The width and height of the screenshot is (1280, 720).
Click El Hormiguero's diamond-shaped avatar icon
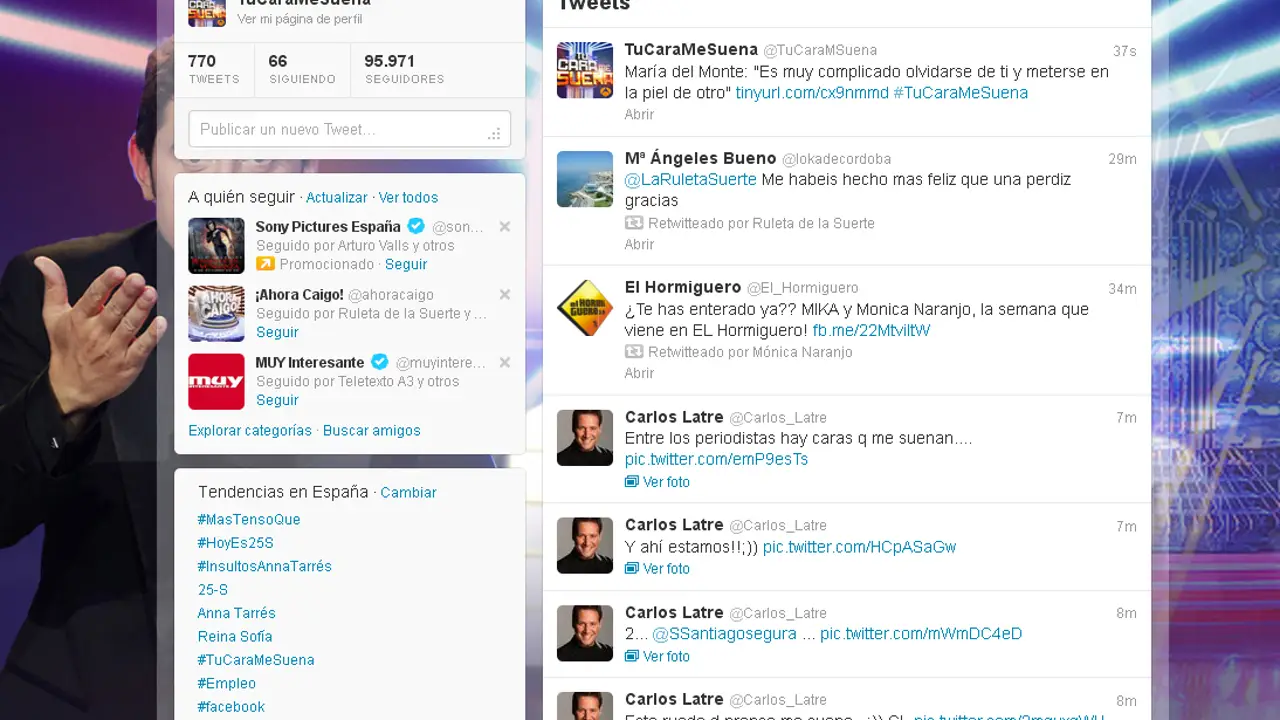tap(585, 308)
